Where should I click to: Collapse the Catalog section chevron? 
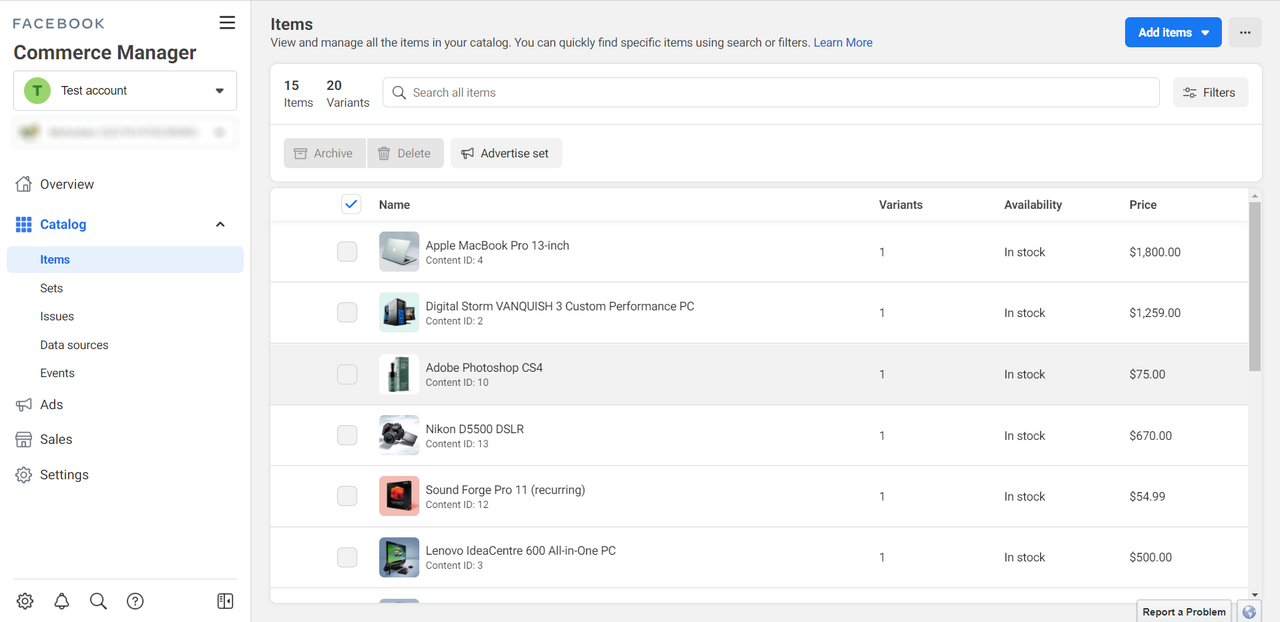(x=220, y=225)
